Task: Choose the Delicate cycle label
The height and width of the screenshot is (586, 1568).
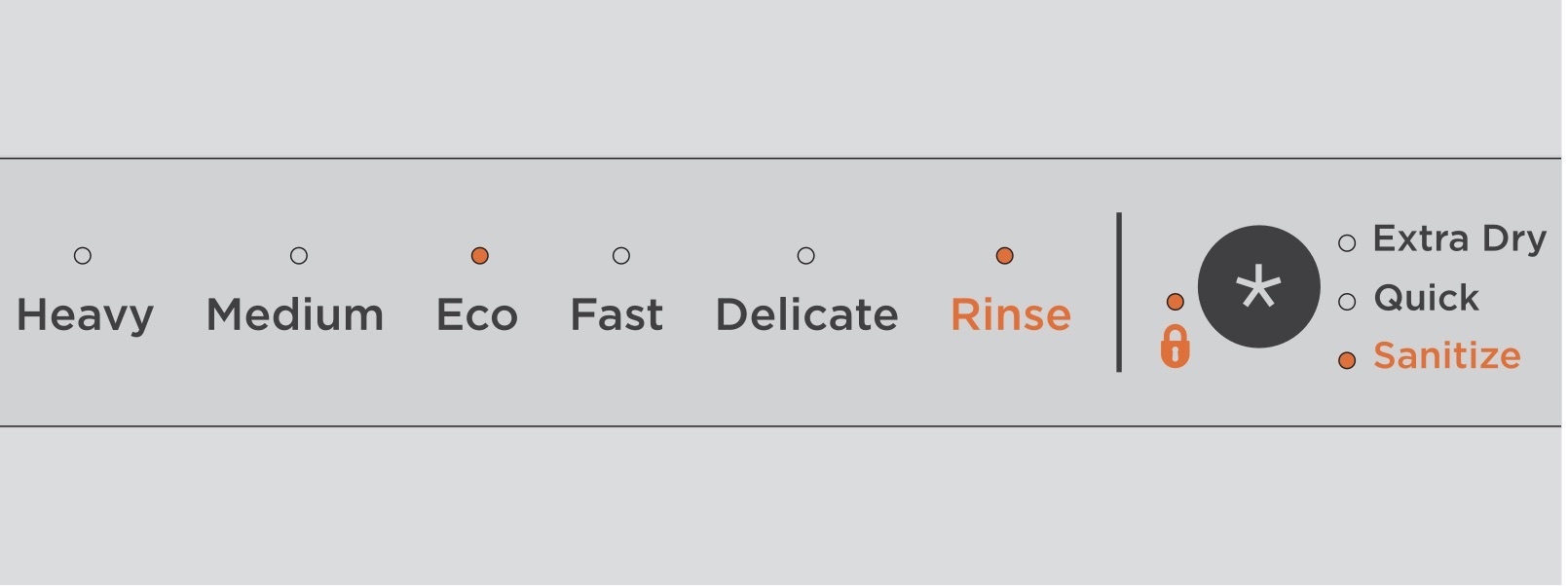Action: click(806, 315)
